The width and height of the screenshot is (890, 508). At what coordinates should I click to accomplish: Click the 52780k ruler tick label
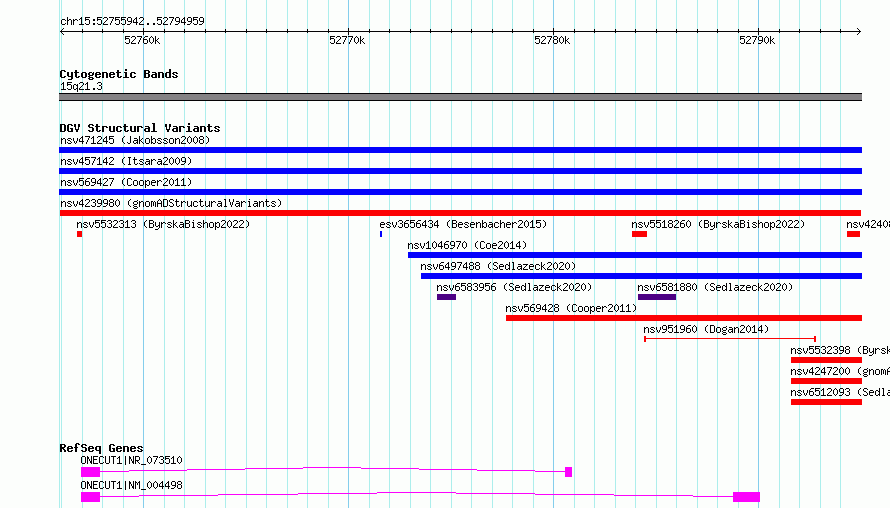(552, 40)
